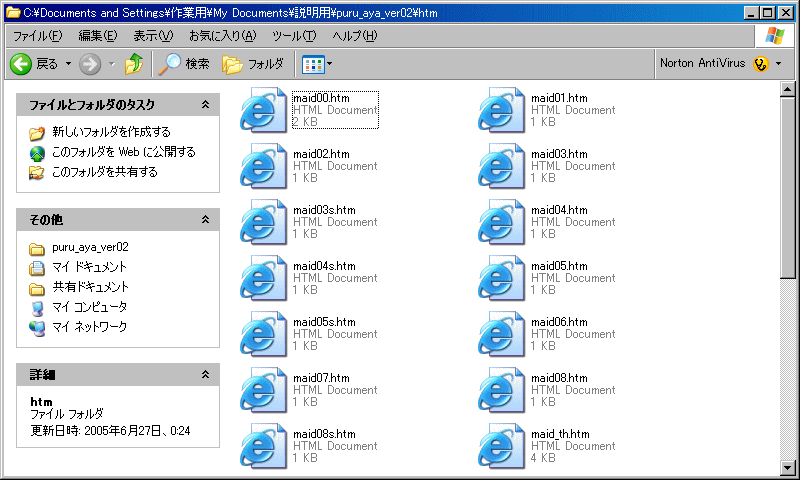Open the Norton AntiVirus dropdown arrow
800x480 pixels.
coord(779,64)
